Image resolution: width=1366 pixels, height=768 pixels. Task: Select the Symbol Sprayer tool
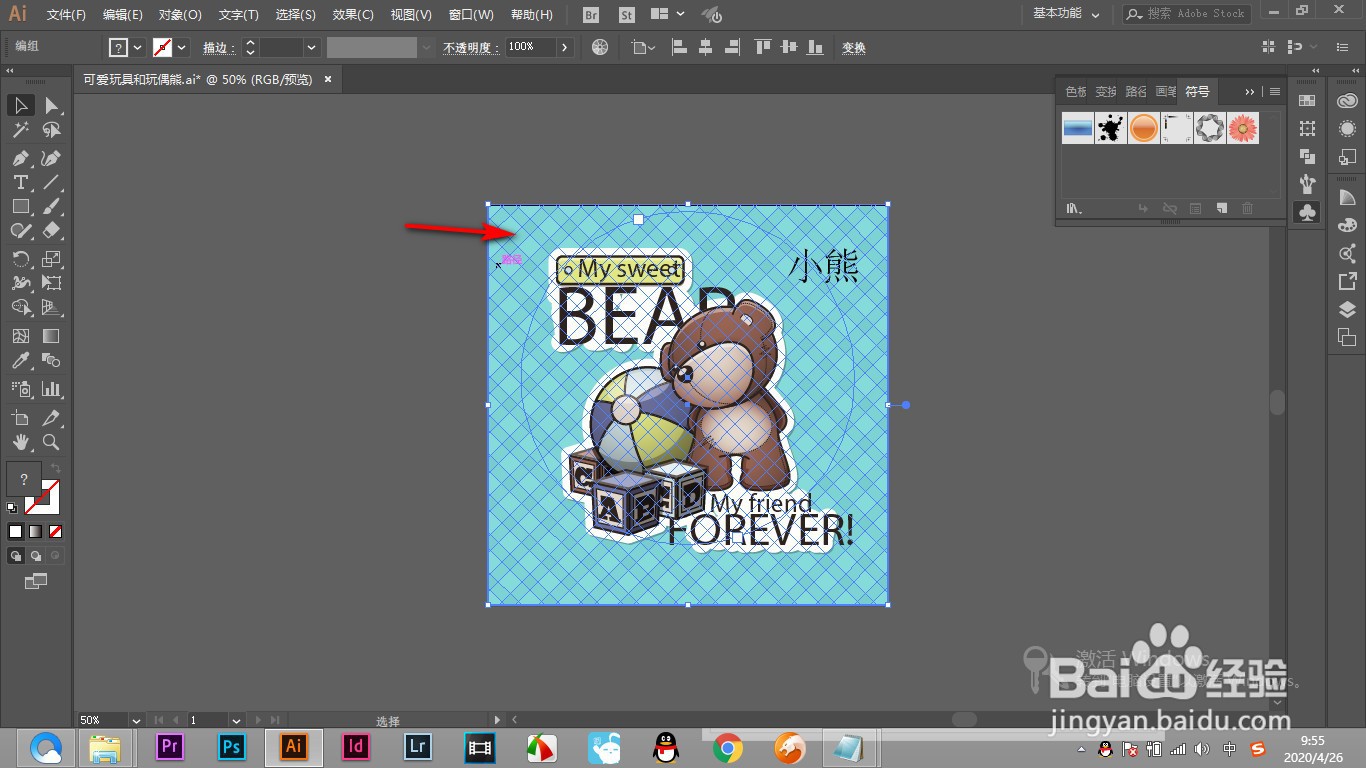20,389
